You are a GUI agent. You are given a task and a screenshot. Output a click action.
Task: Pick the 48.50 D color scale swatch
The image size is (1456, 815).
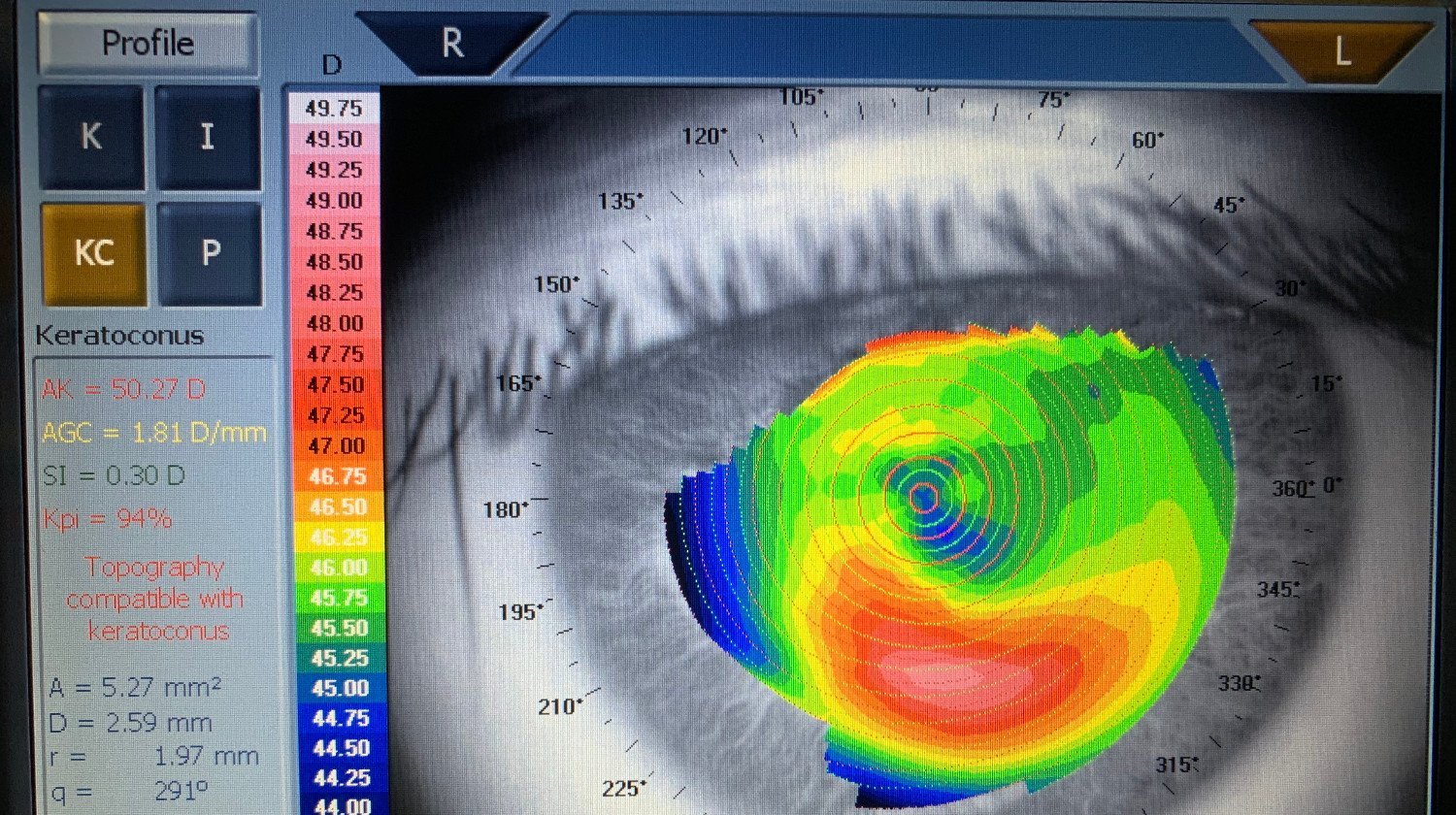pos(334,262)
